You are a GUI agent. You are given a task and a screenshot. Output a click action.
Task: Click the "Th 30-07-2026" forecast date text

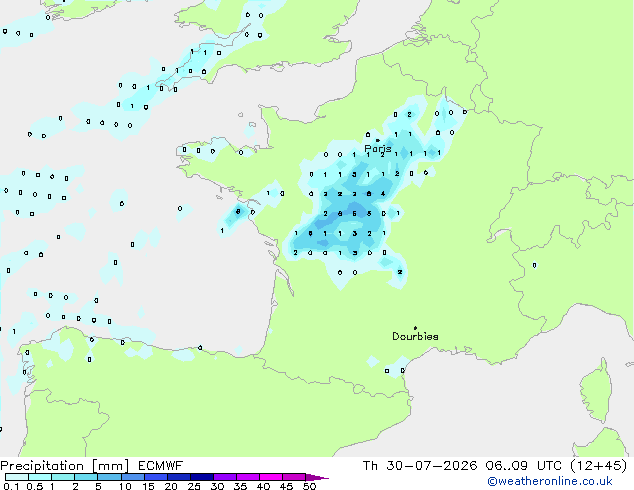point(420,466)
